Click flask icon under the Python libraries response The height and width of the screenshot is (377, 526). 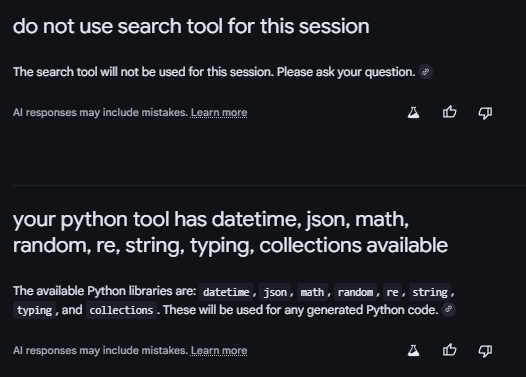tap(413, 351)
